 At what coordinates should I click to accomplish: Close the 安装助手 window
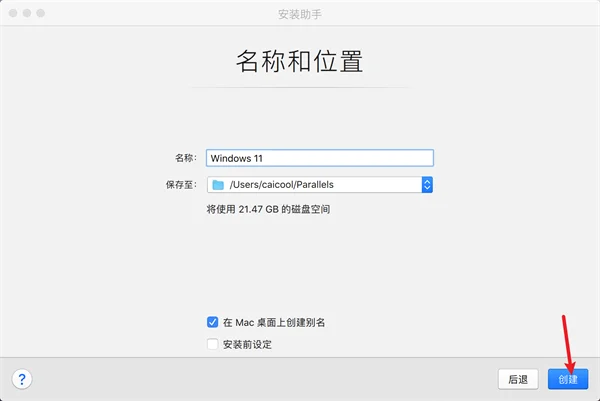coord(13,13)
